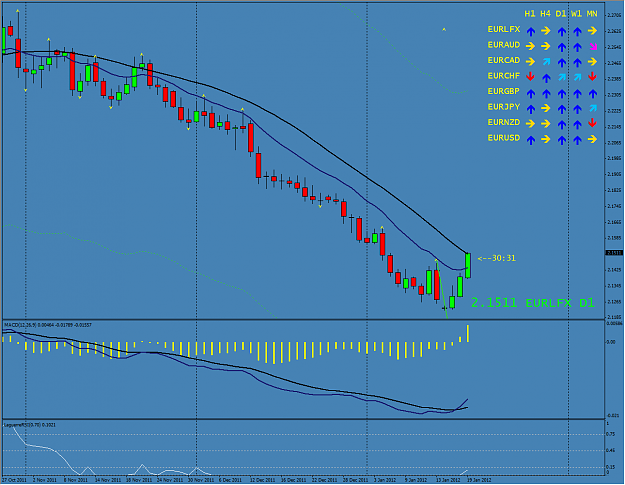The image size is (625, 485).
Task: Click the EURCHF MN red down arrow
Action: (x=592, y=77)
